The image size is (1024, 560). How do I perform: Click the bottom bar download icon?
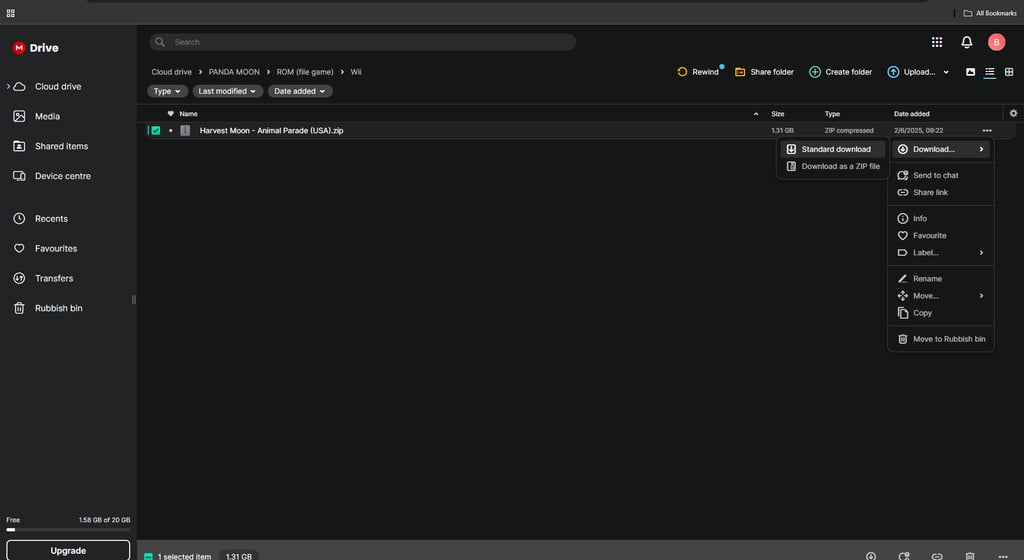point(871,556)
